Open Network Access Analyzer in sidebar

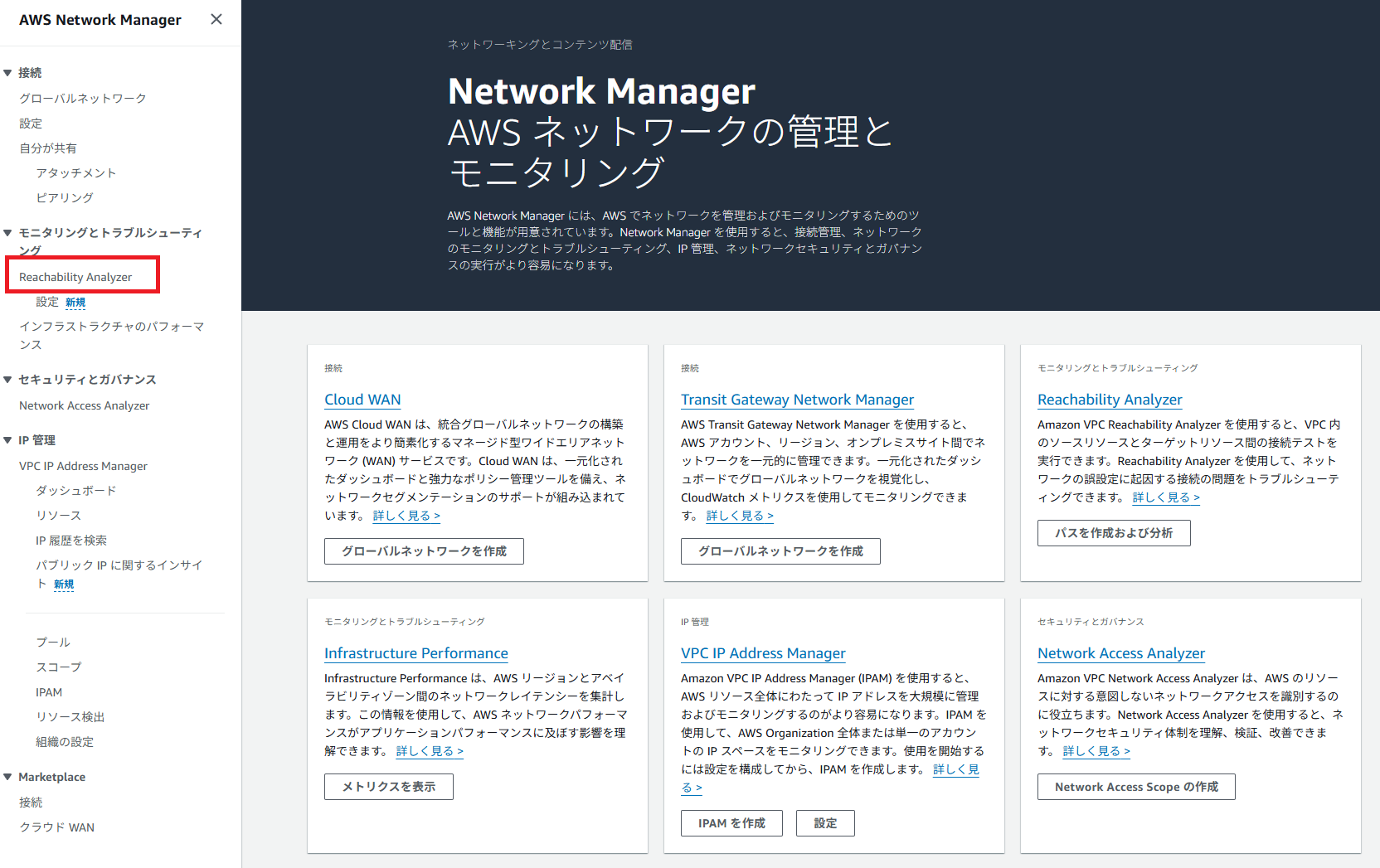click(85, 405)
